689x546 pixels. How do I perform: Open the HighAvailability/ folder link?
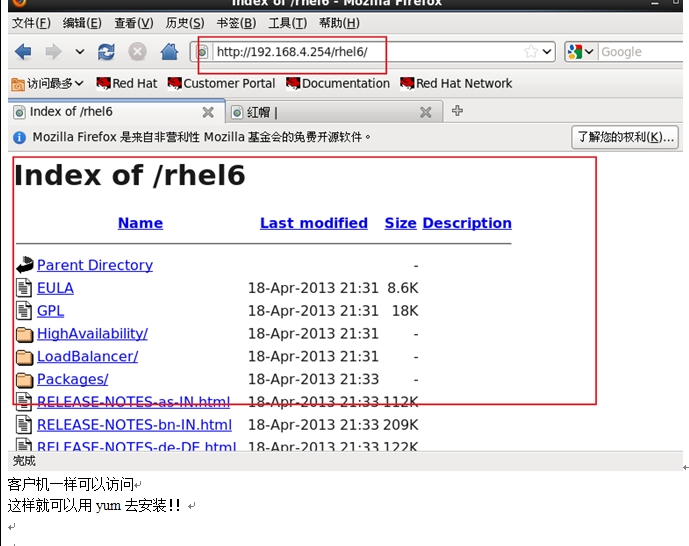(92, 334)
